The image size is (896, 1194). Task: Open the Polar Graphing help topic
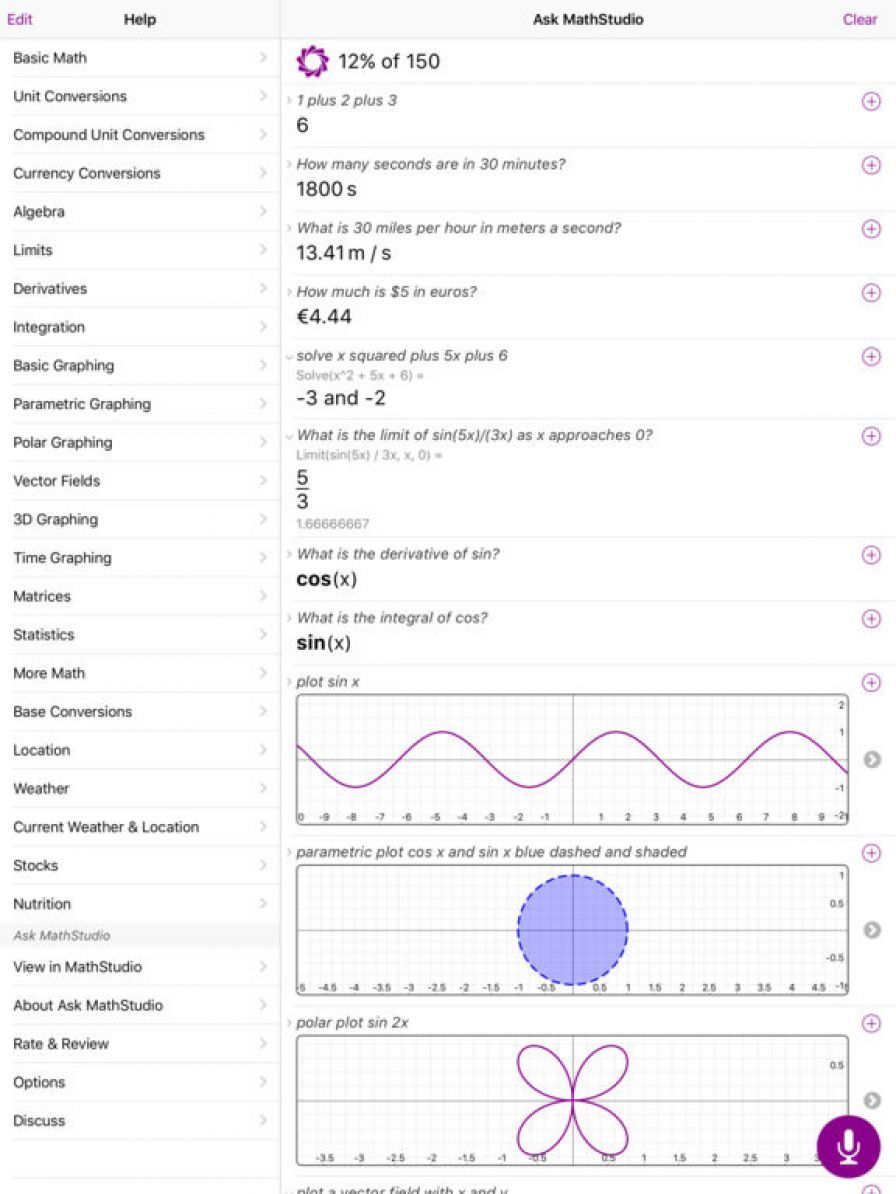(x=140, y=443)
